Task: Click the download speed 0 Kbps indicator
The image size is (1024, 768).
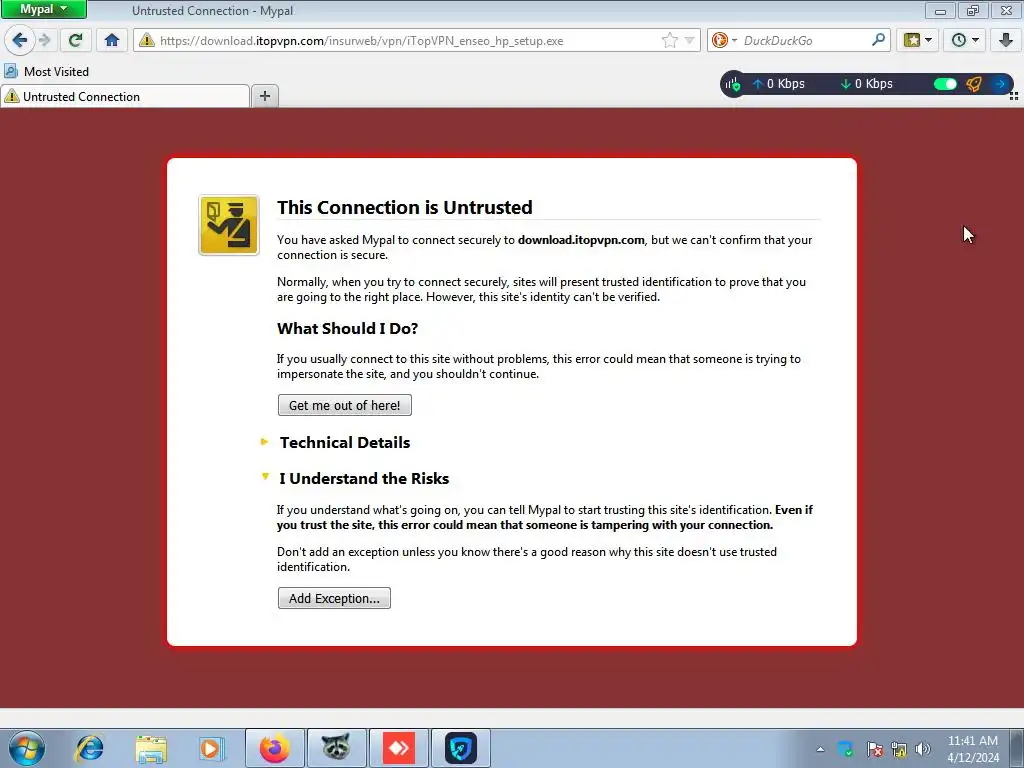Action: click(x=867, y=84)
